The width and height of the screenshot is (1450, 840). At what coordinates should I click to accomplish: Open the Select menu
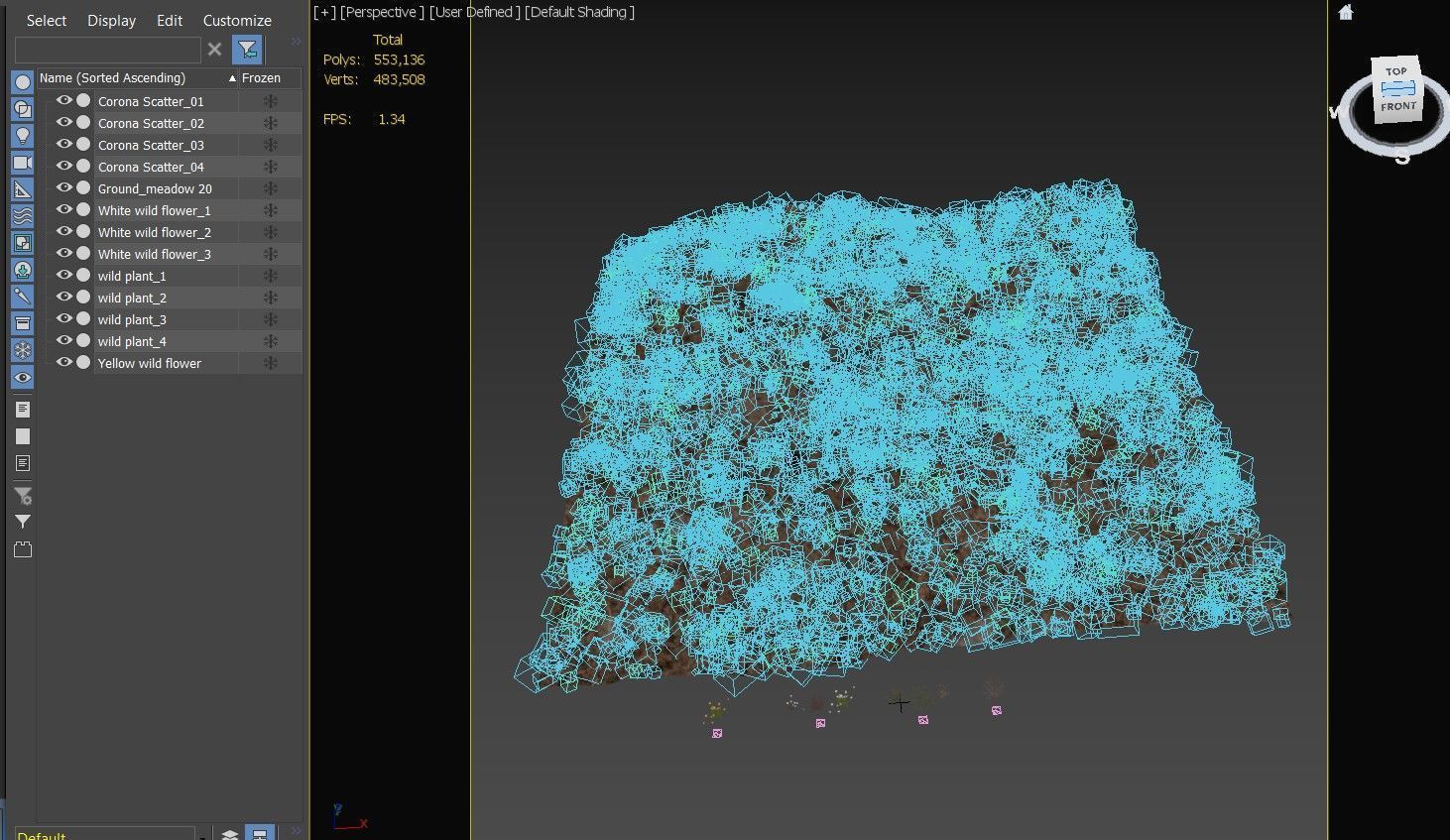click(47, 20)
